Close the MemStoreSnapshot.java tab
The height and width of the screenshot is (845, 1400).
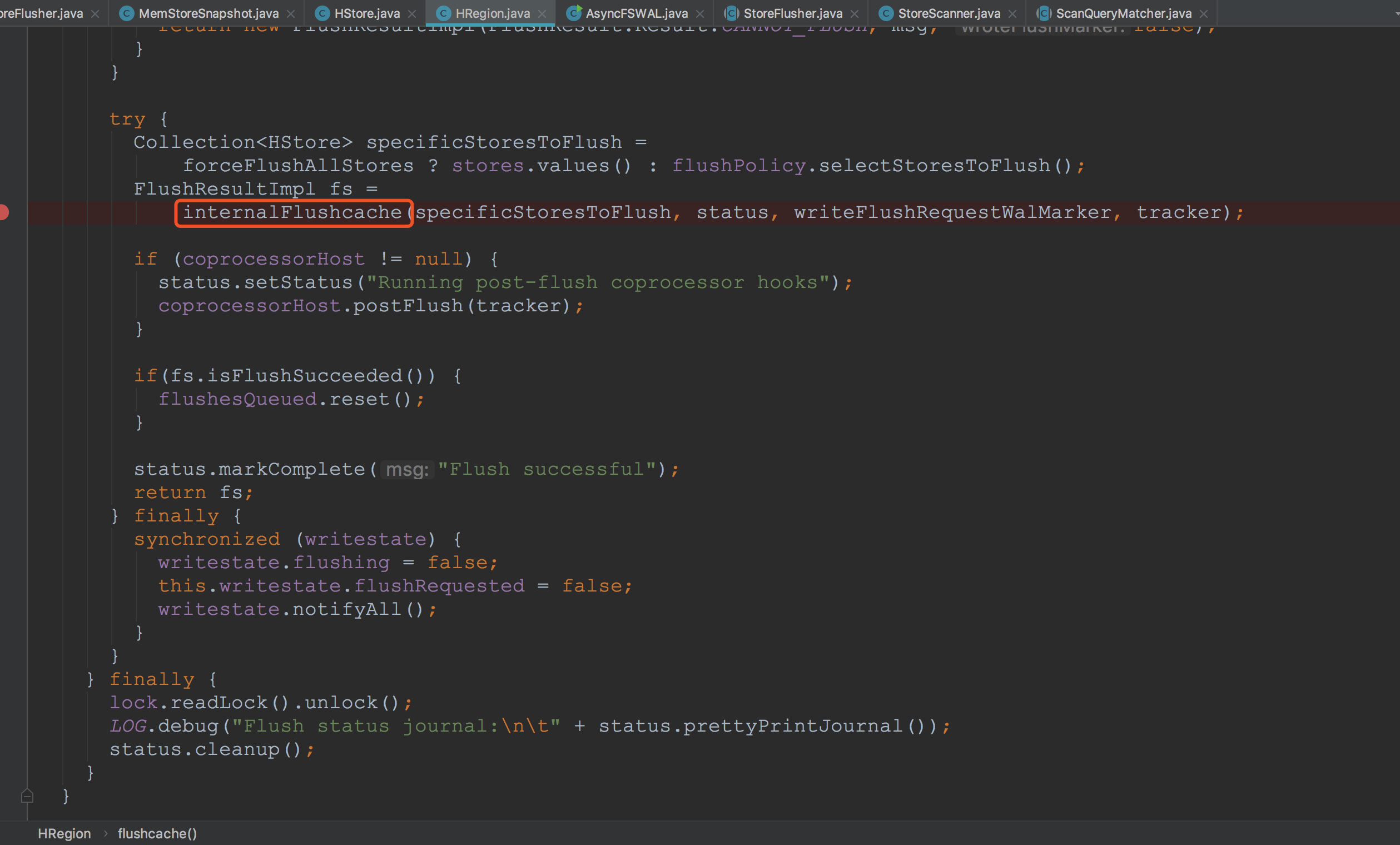point(291,14)
